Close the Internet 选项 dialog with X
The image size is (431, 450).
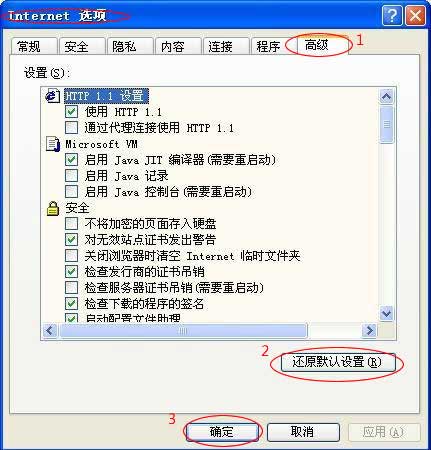415,16
